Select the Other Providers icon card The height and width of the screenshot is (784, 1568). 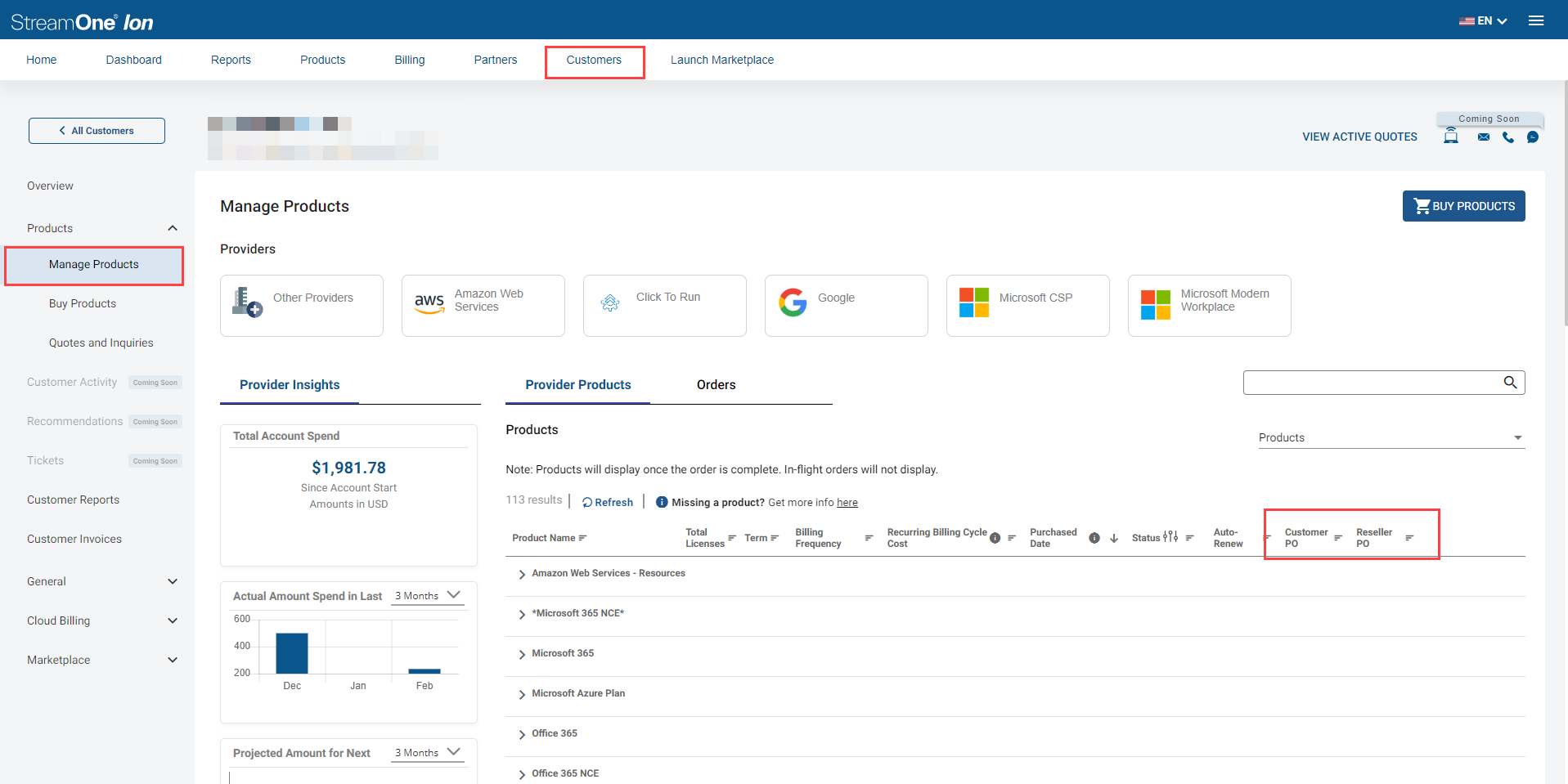246,302
